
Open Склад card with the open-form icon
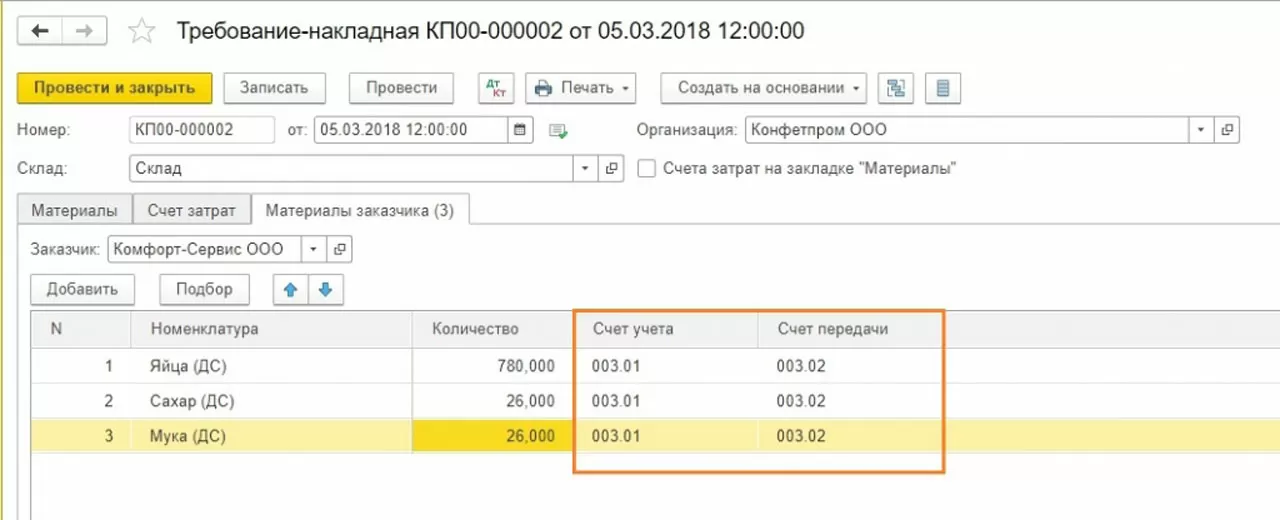612,169
